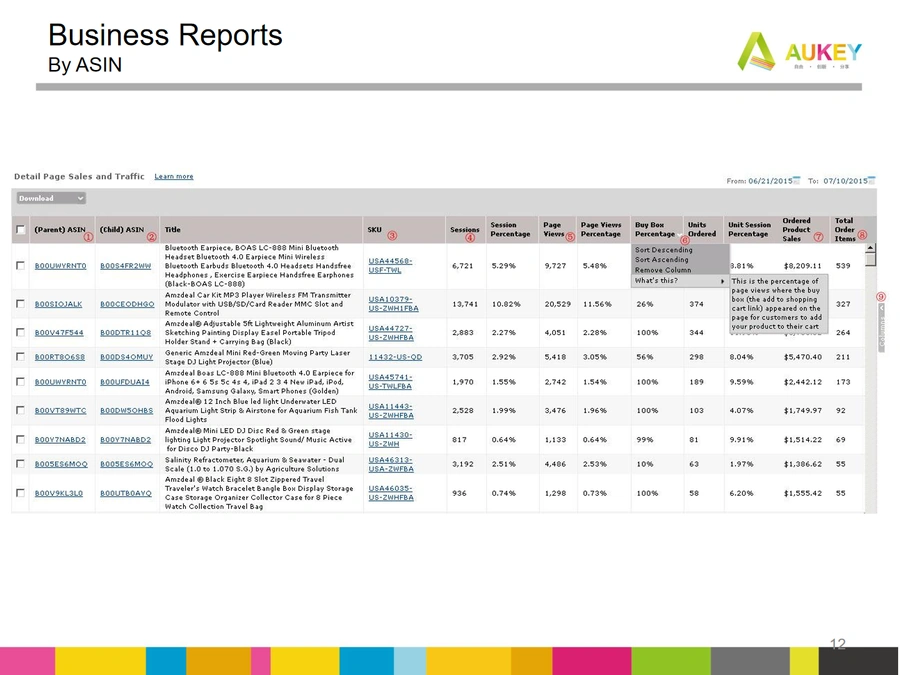Click the To date 07/10/2015
The width and height of the screenshot is (900, 675).
(x=845, y=181)
